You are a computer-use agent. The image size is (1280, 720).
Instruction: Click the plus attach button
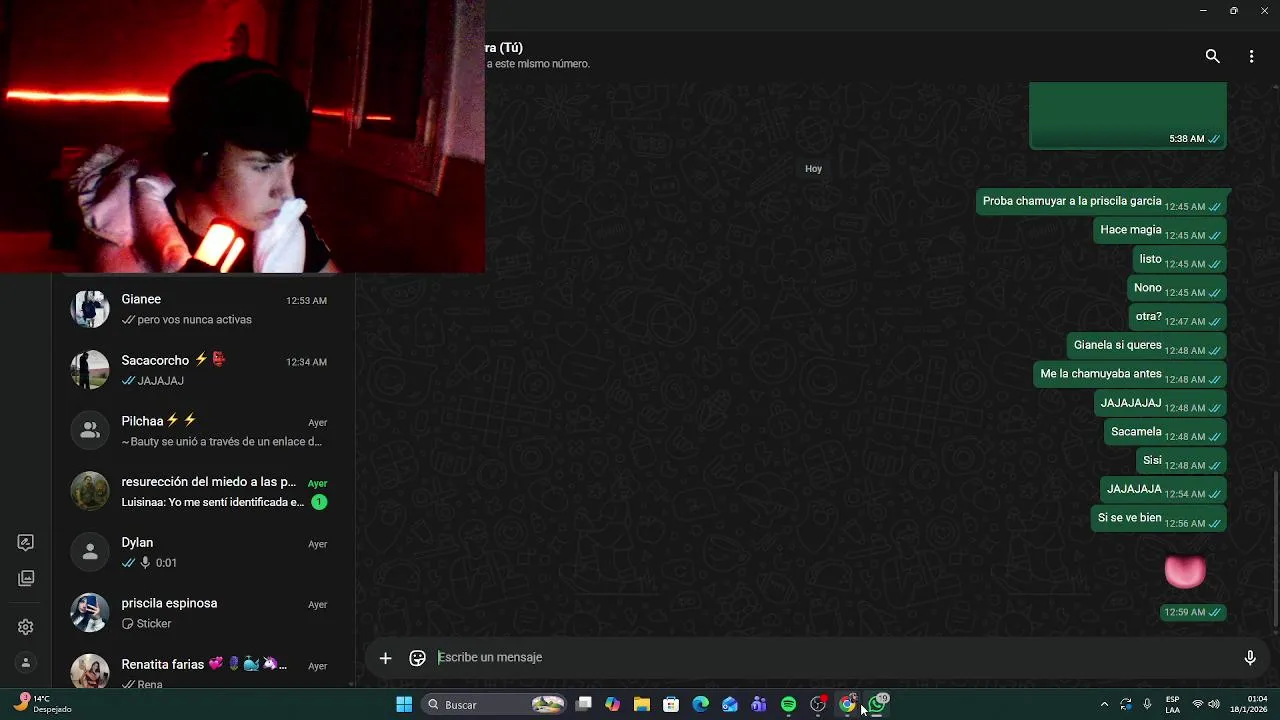click(385, 657)
